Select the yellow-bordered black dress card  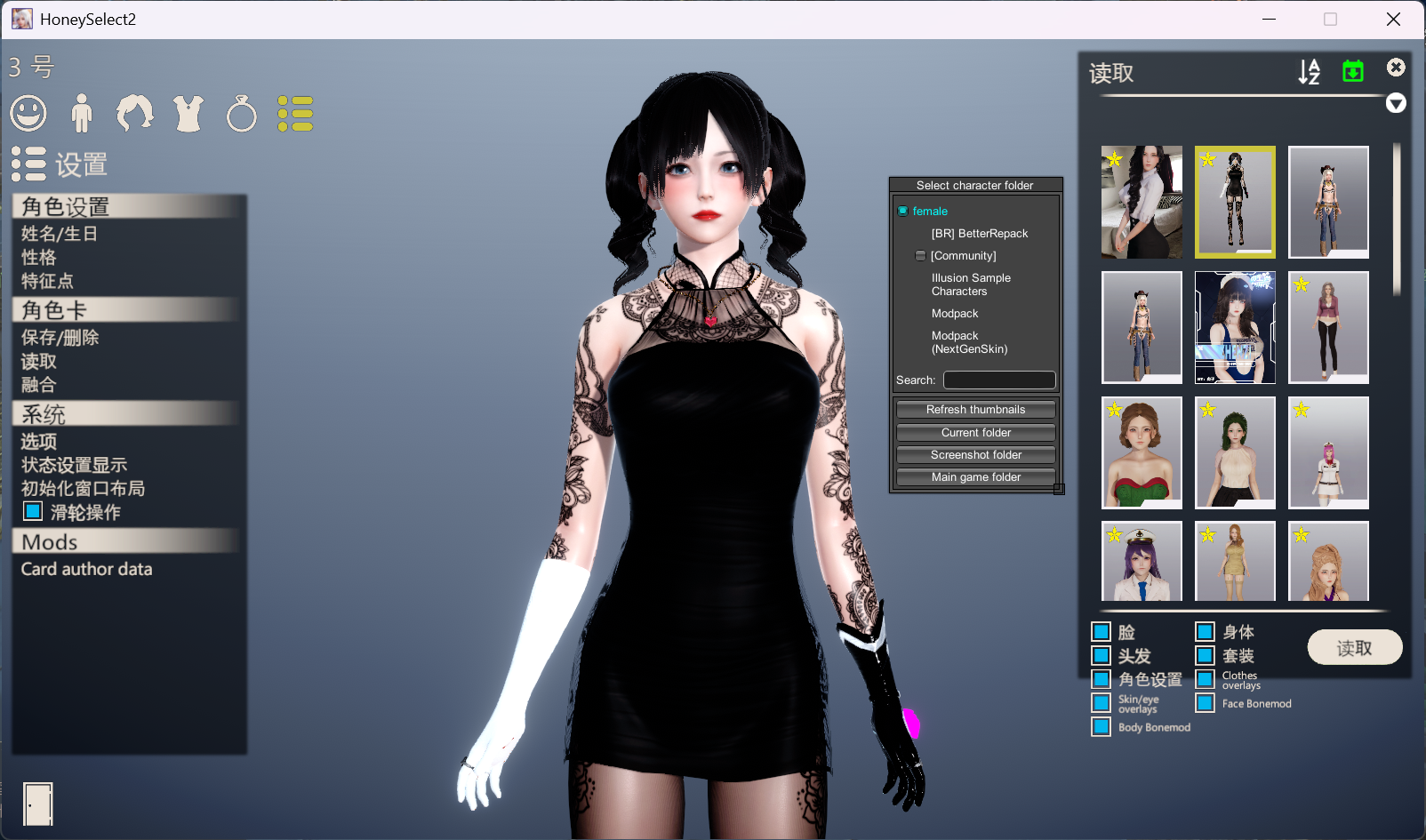pyautogui.click(x=1235, y=203)
